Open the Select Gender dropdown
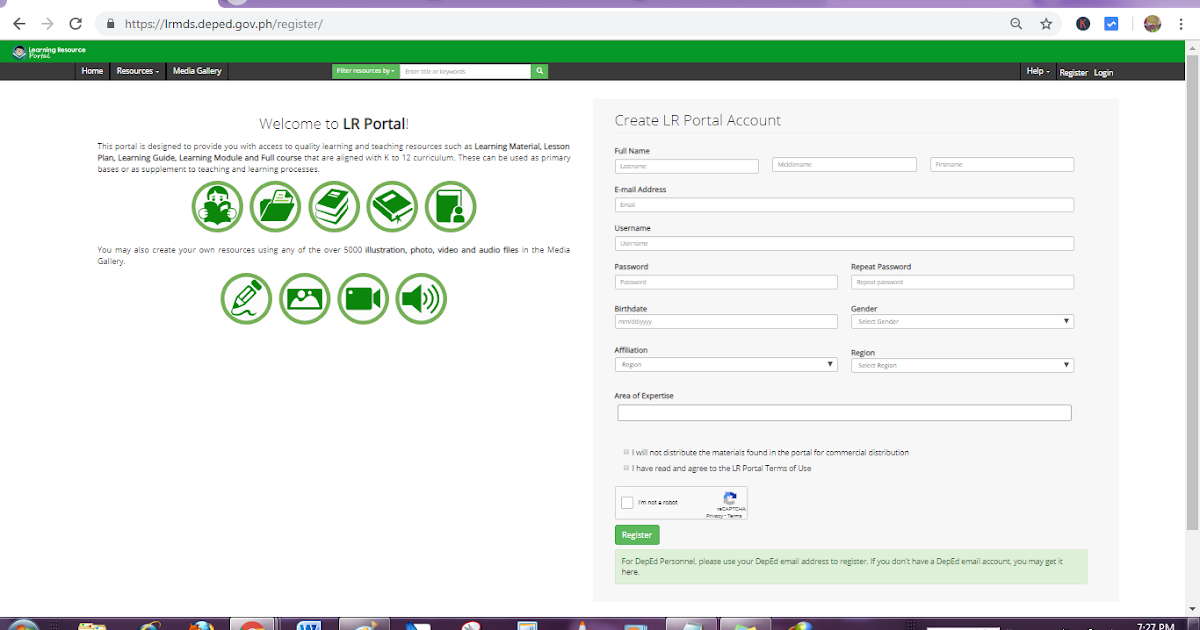This screenshot has width=1200, height=630. coord(962,321)
